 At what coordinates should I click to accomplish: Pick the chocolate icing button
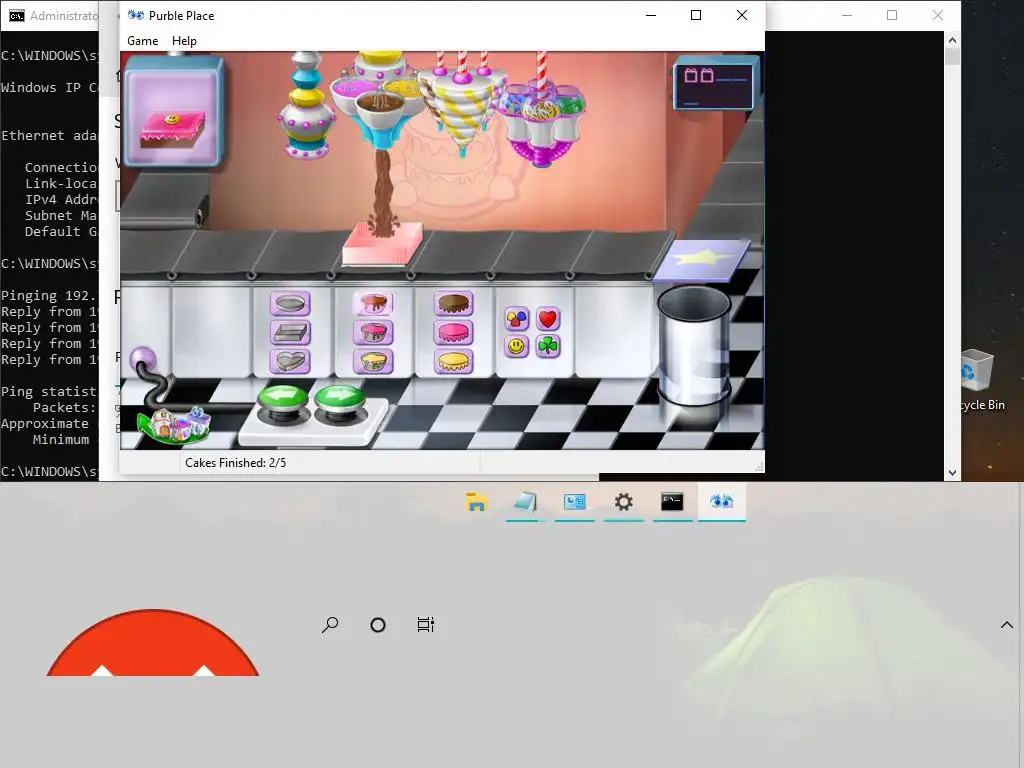[x=453, y=304]
